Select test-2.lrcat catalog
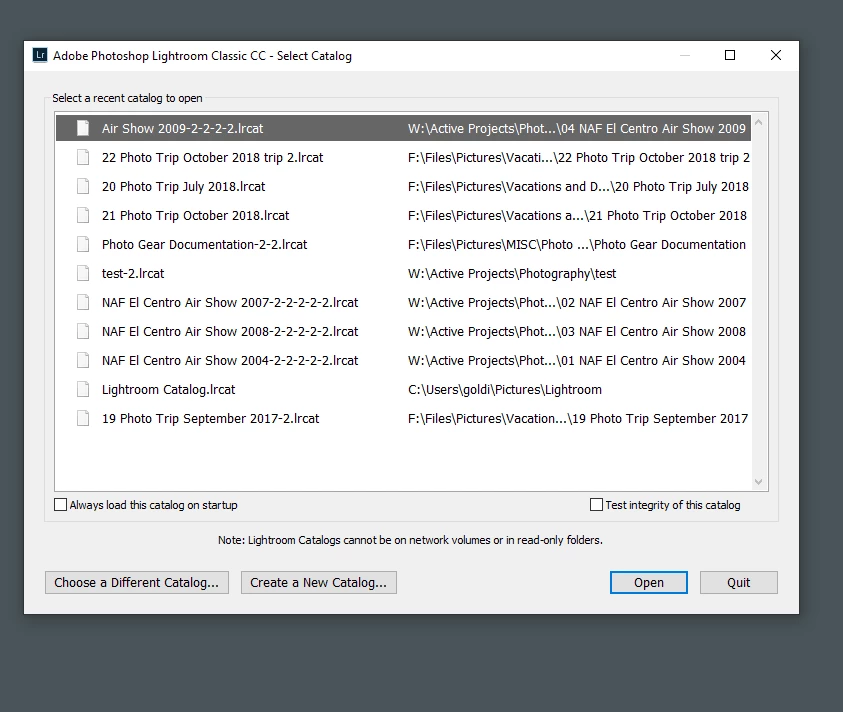This screenshot has height=712, width=843. tap(133, 274)
